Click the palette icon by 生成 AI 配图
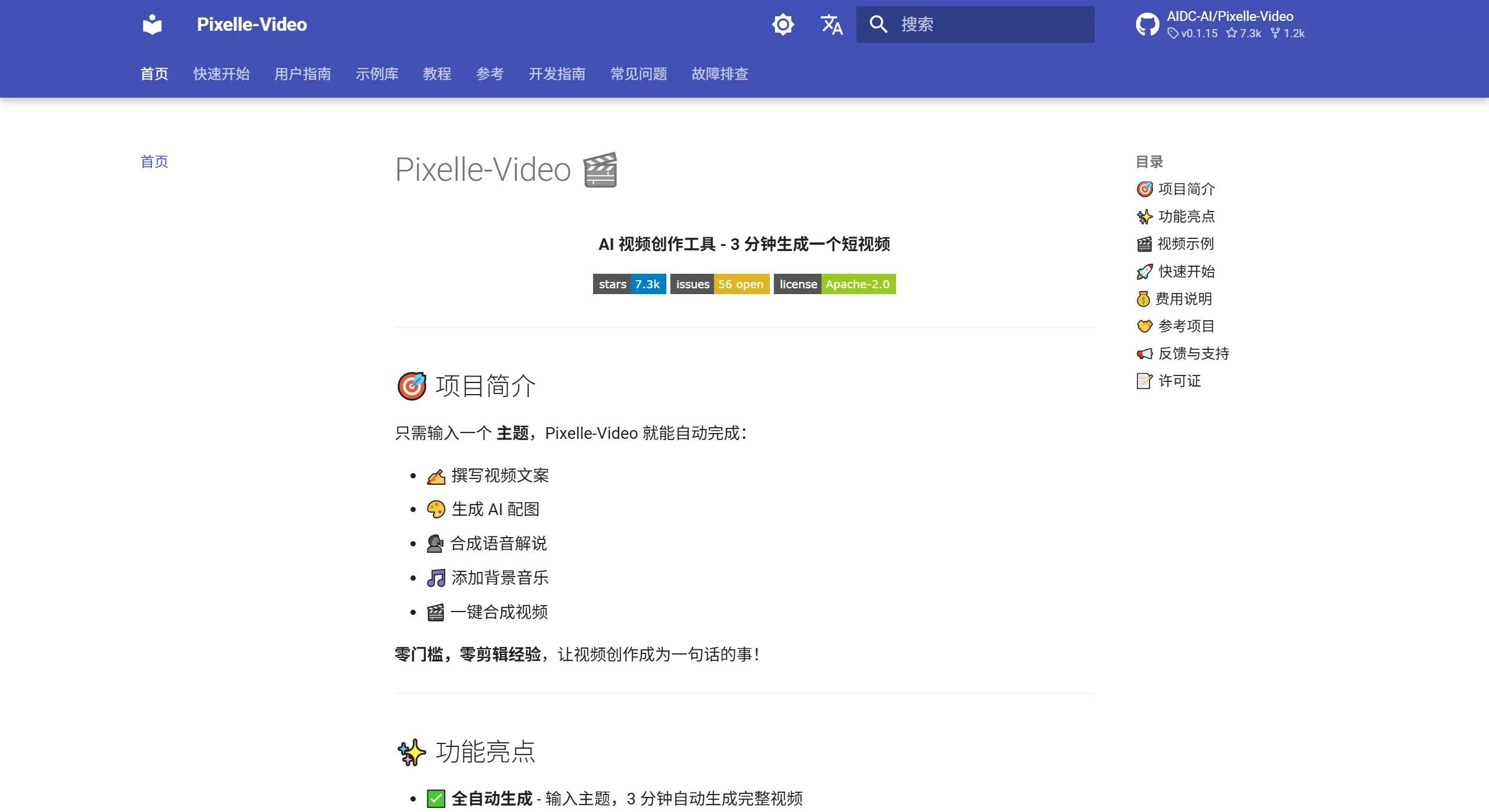This screenshot has width=1489, height=812. (436, 510)
